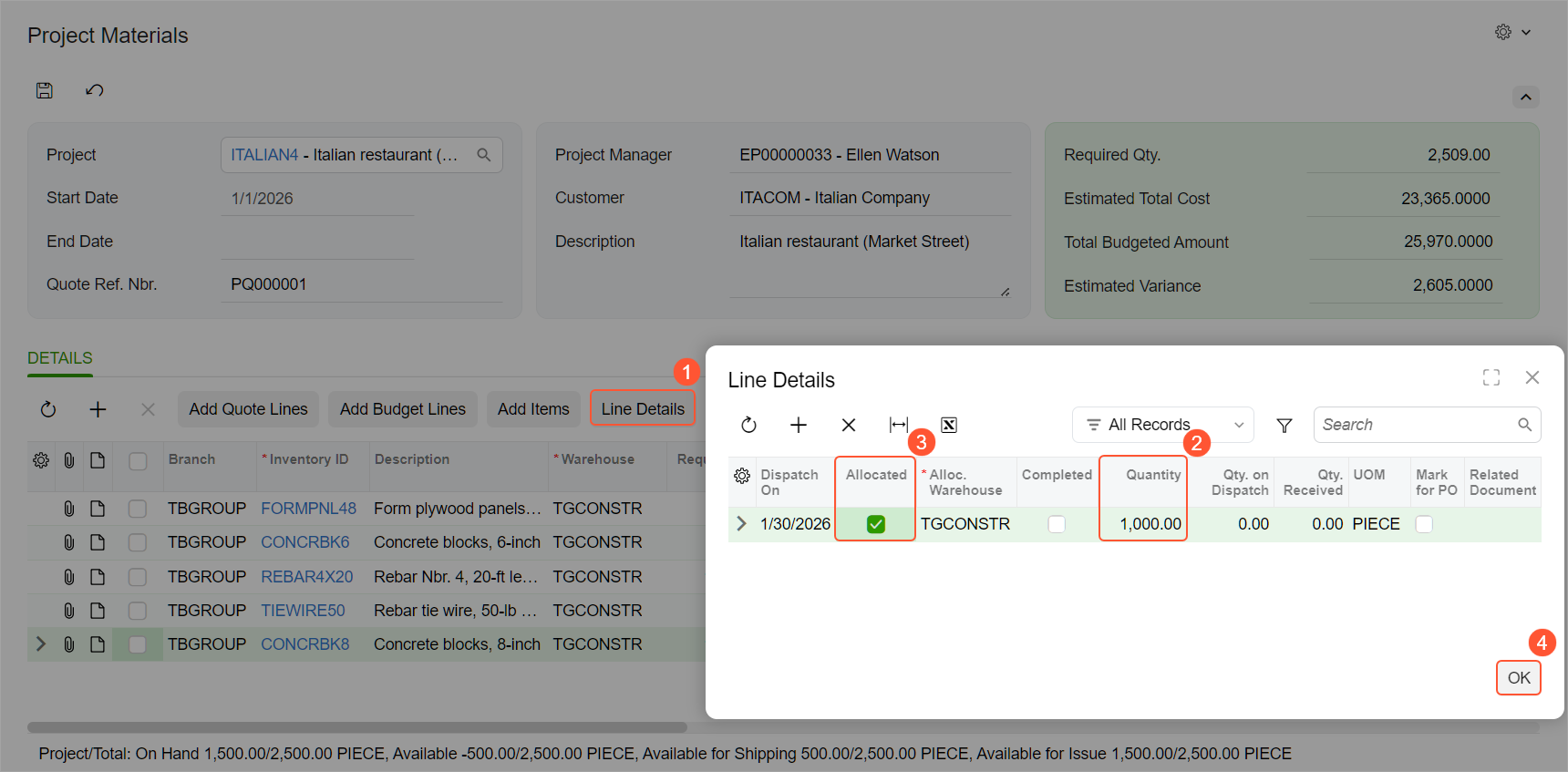Refresh the Line Details grid
1568x772 pixels.
click(x=748, y=425)
